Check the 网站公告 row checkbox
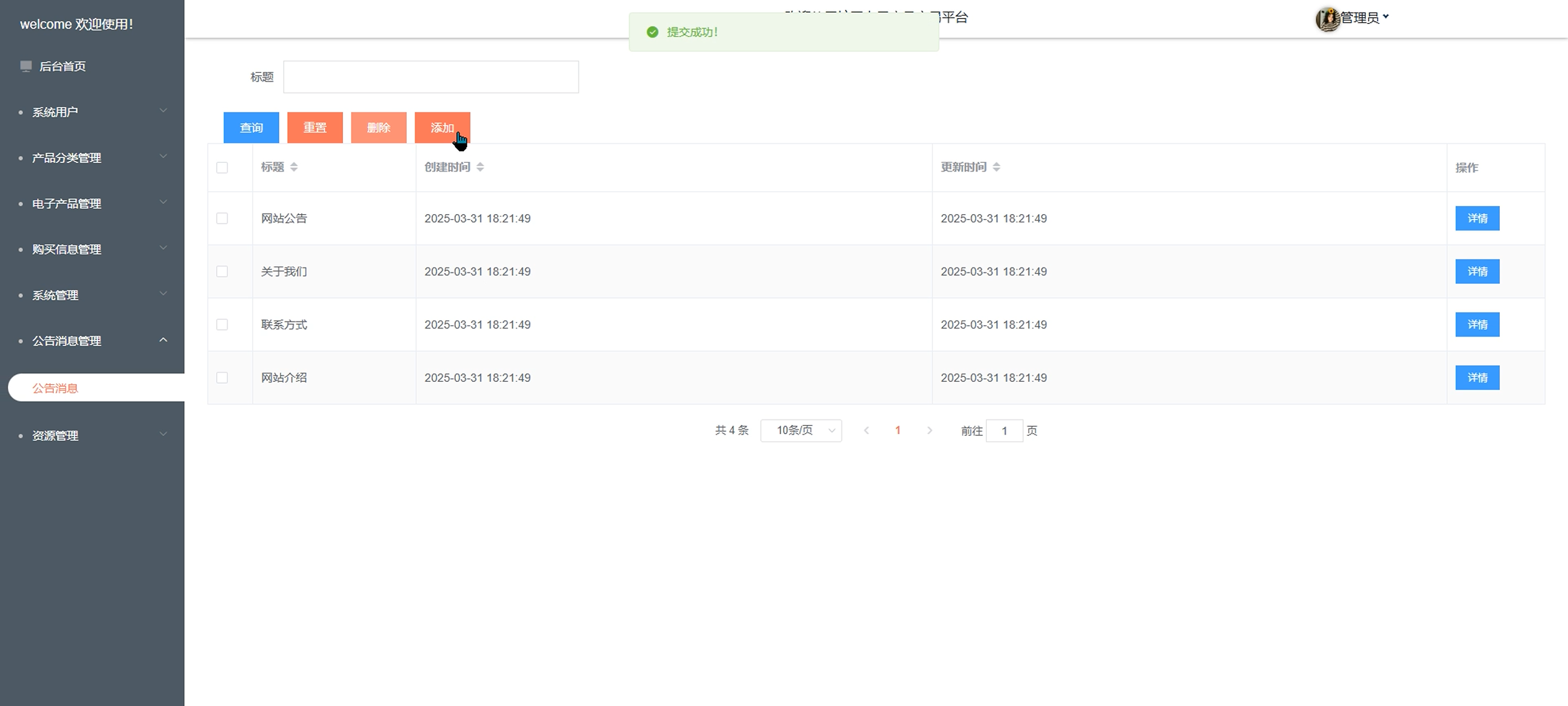Image resolution: width=1568 pixels, height=706 pixels. click(222, 218)
